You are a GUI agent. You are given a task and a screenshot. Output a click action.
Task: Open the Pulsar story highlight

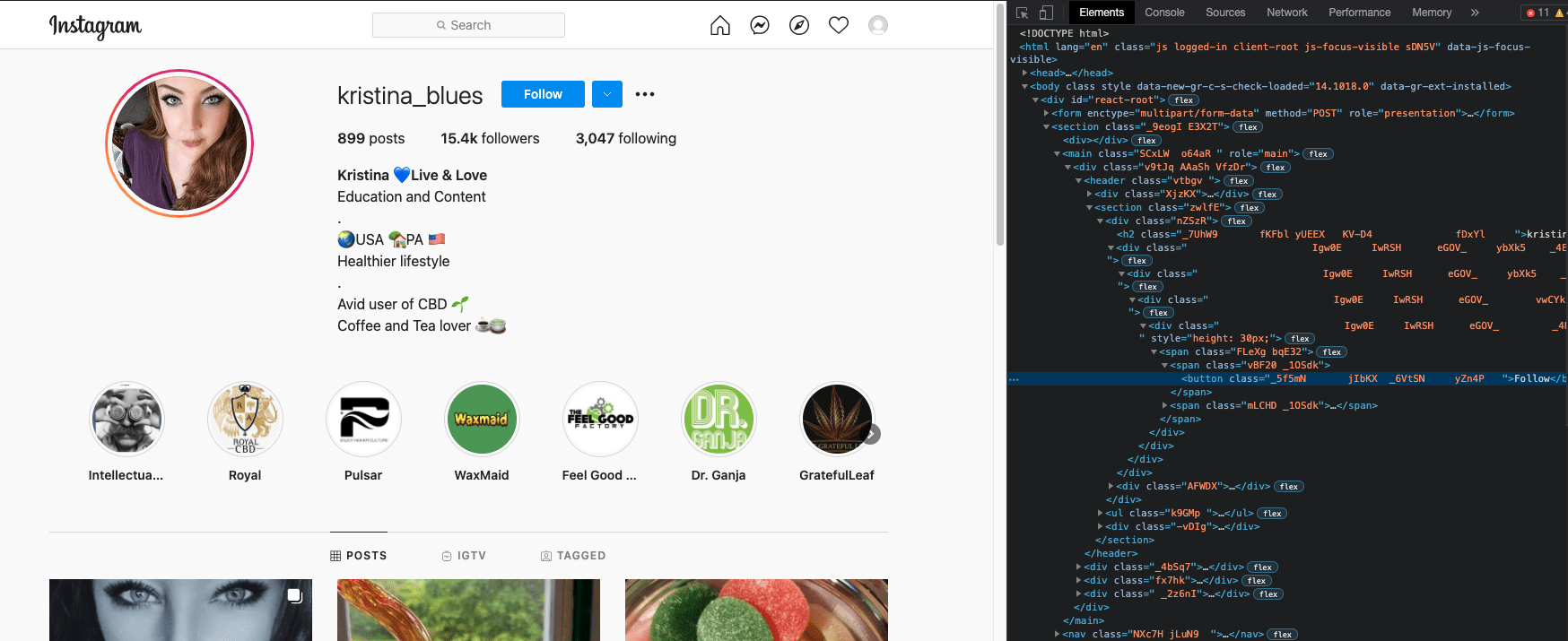coord(363,419)
